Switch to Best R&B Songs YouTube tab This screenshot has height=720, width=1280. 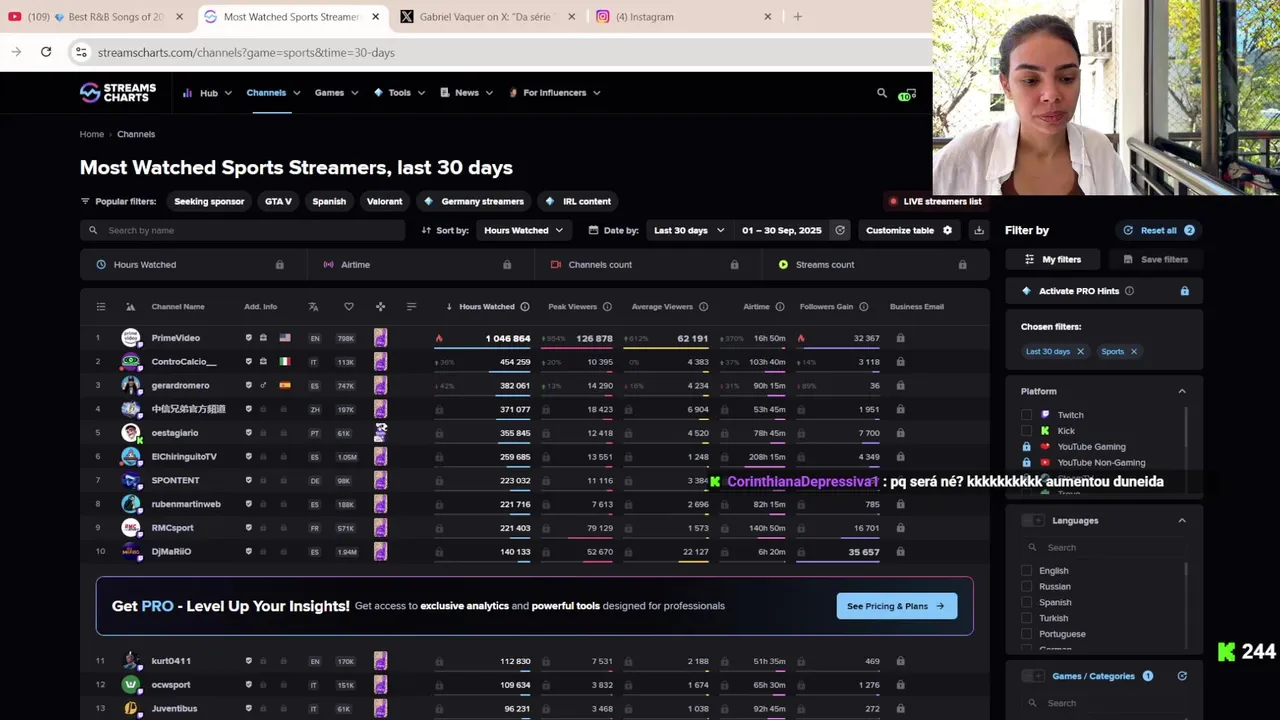(97, 17)
